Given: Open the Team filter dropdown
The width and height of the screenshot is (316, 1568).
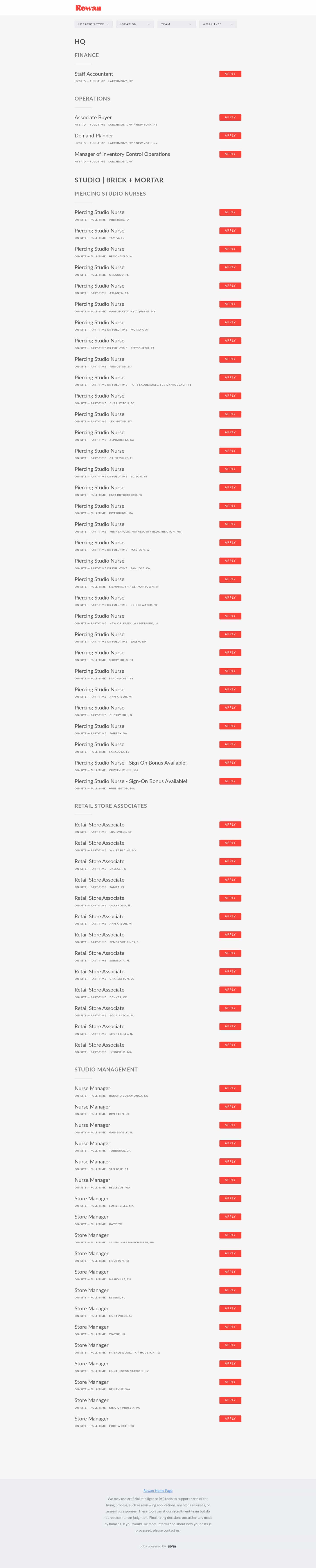Looking at the screenshot, I should (x=176, y=24).
